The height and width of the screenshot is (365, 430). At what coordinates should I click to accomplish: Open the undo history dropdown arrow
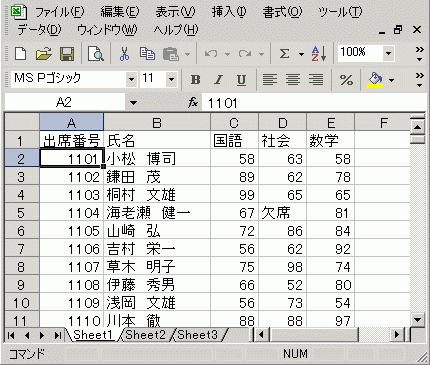[227, 54]
